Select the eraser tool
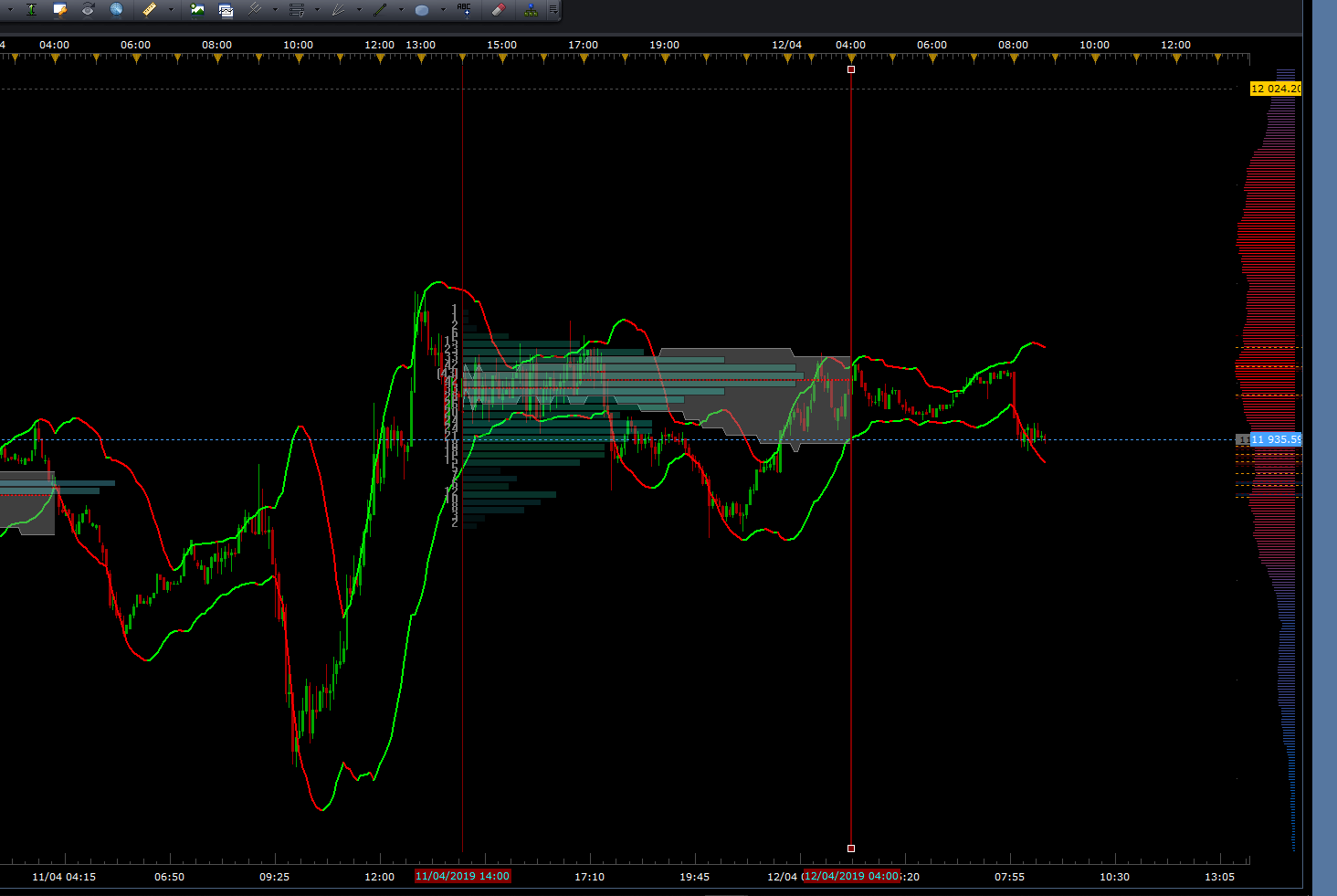 pyautogui.click(x=498, y=9)
